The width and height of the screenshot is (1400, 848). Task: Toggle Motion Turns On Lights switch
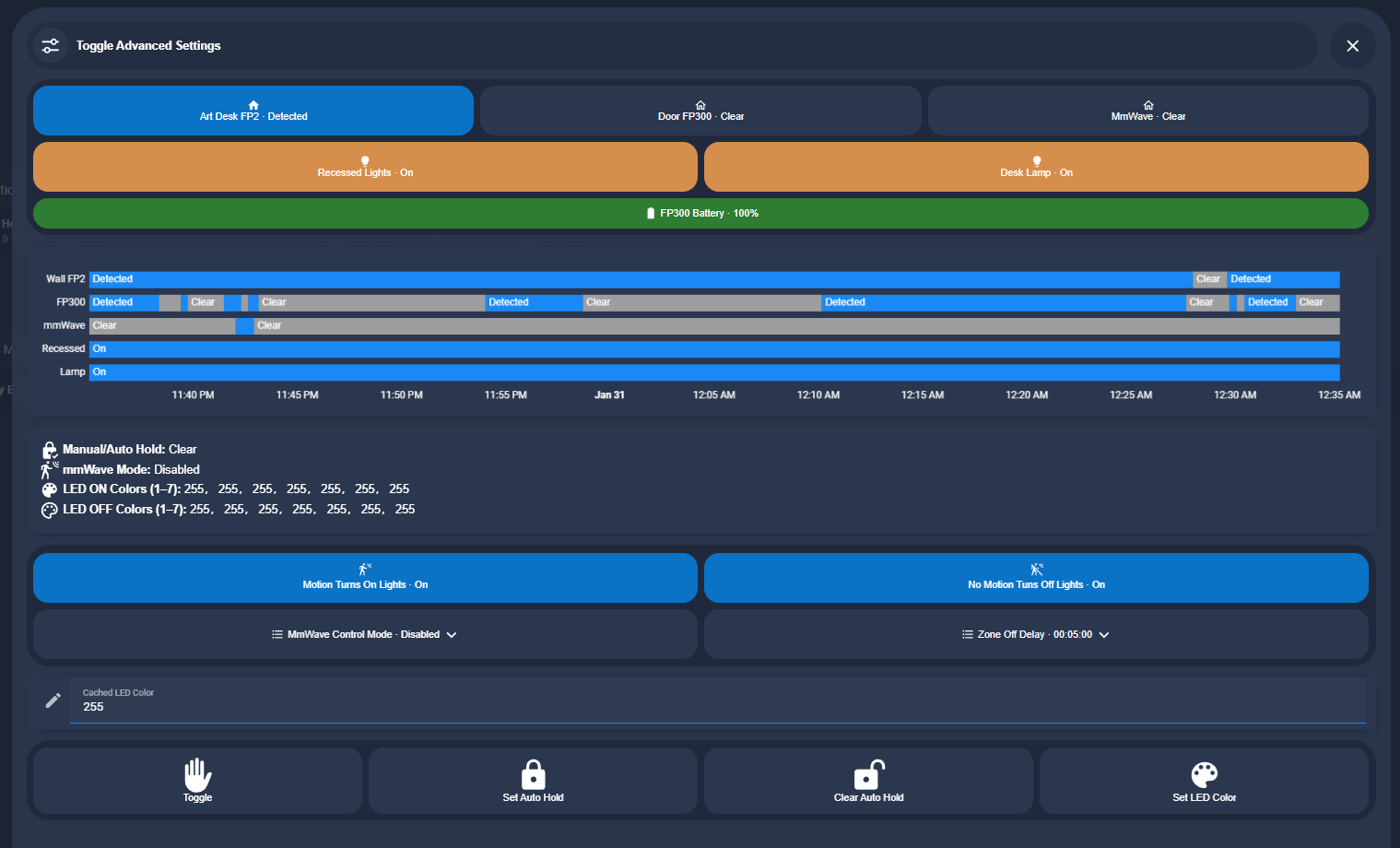[365, 577]
